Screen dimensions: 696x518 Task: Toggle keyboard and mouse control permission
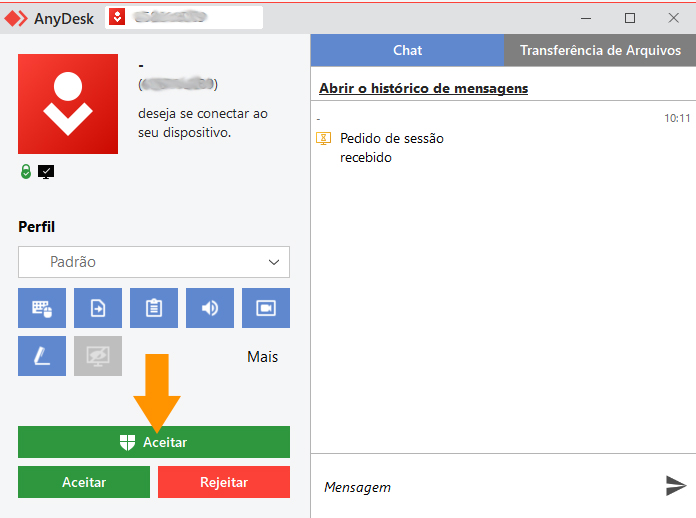42,308
